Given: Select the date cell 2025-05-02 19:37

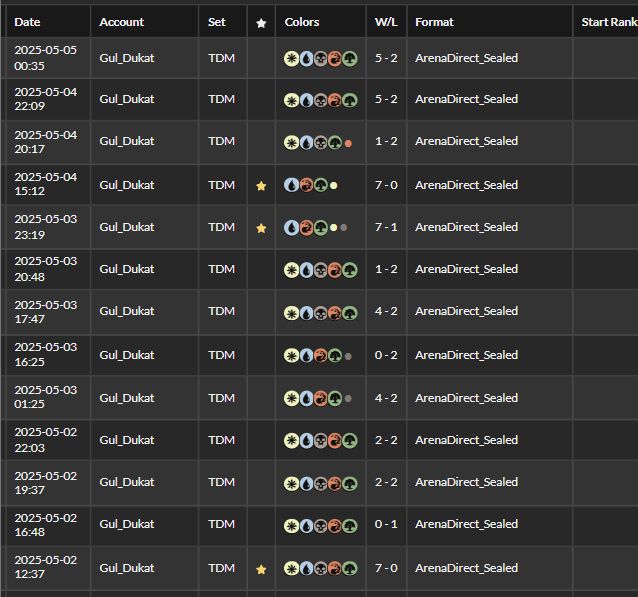Looking at the screenshot, I should click(46, 483).
